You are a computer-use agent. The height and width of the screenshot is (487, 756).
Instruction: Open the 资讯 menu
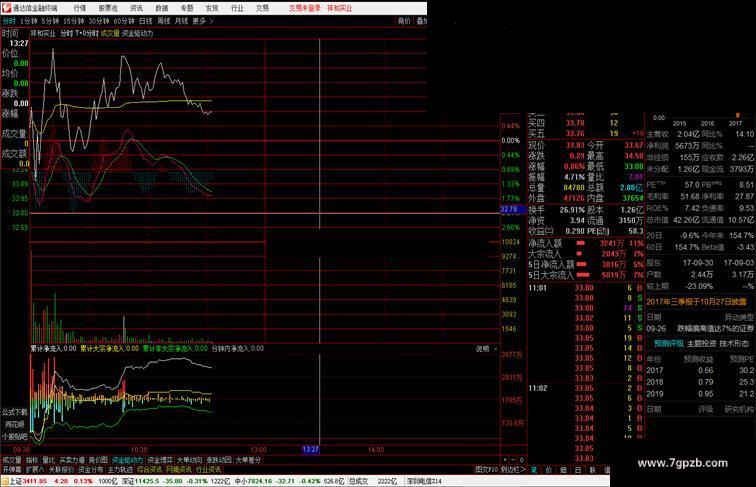tap(136, 8)
